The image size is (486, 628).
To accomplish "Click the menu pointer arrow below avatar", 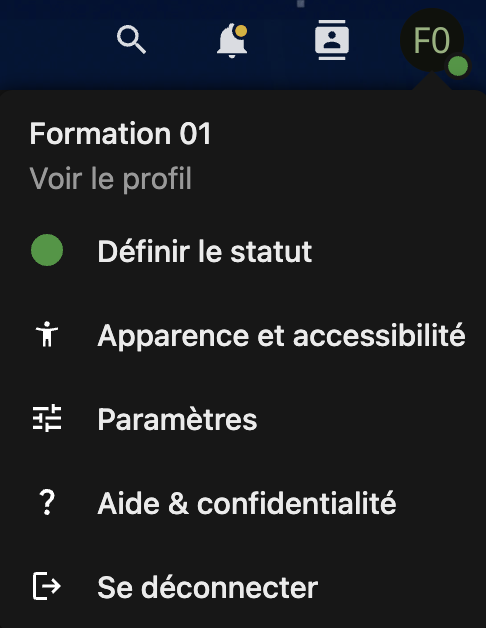I will tap(432, 82).
